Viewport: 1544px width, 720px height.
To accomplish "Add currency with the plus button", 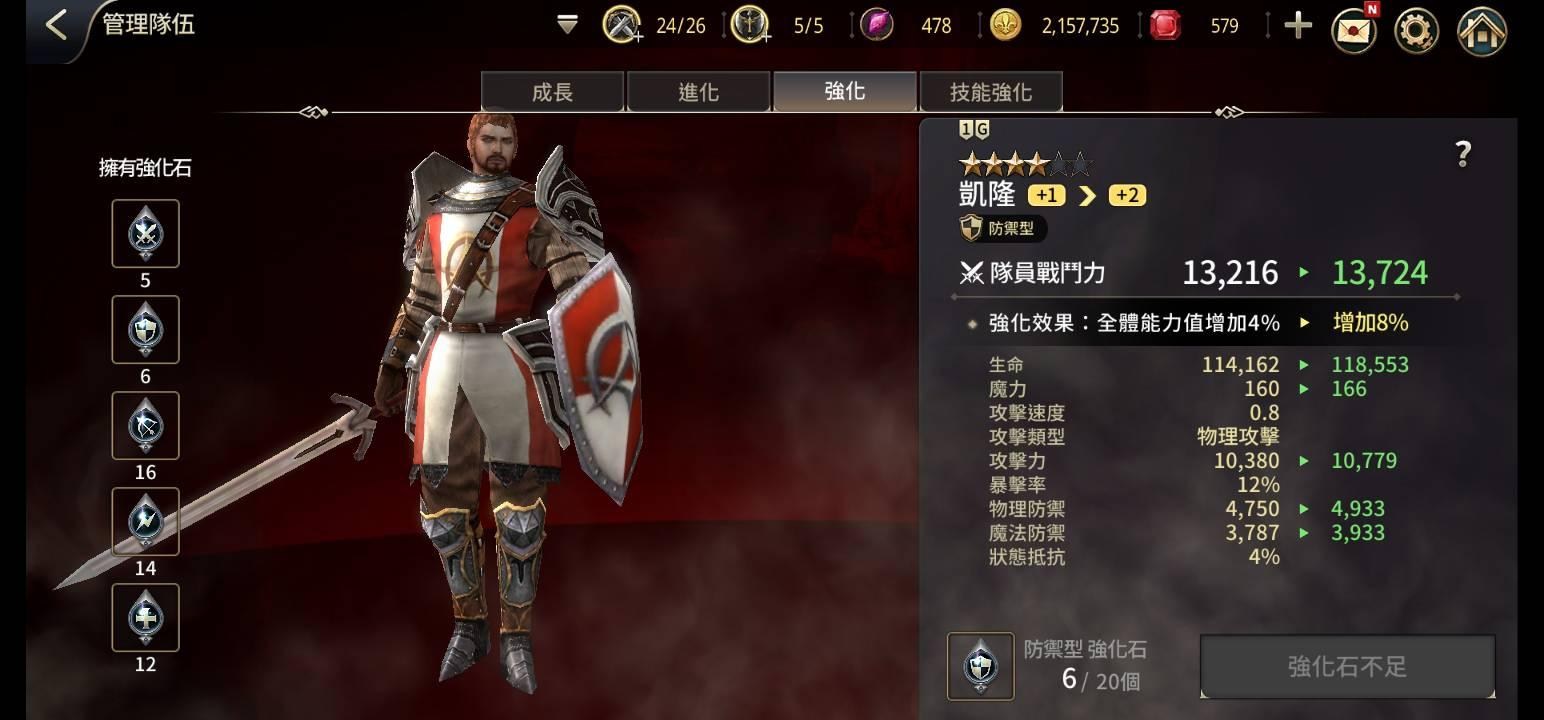I will click(1297, 25).
